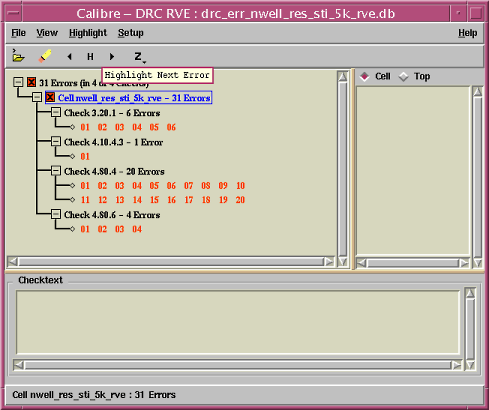Image resolution: width=489 pixels, height=410 pixels.
Task: Click error tree horizontal scrollbar right arrow
Action: click(329, 262)
